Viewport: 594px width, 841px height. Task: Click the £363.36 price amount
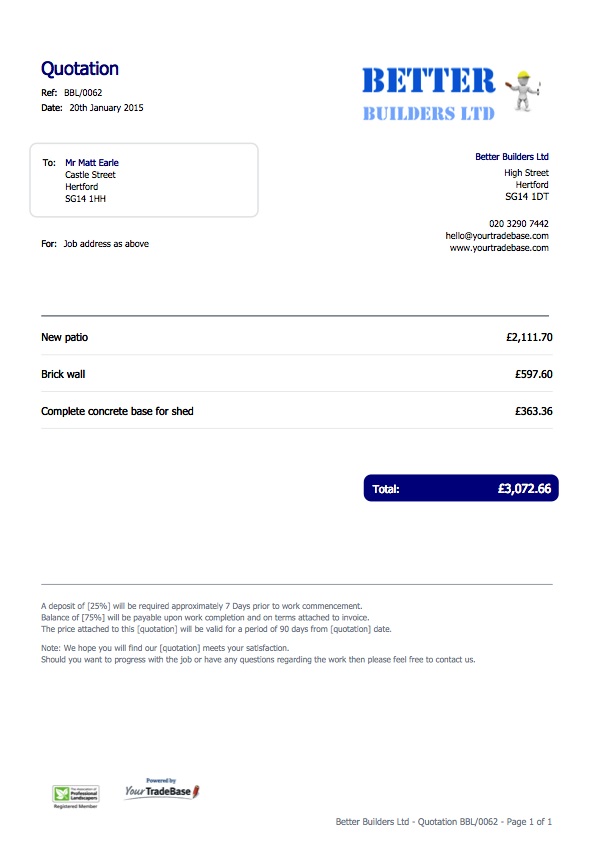[533, 411]
